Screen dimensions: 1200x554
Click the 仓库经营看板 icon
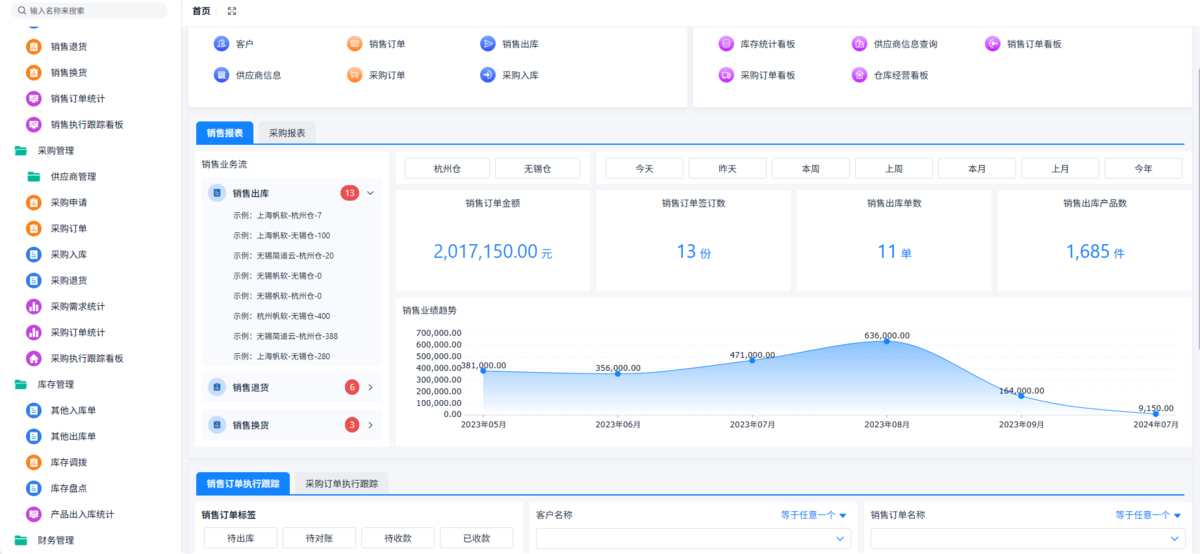859,75
